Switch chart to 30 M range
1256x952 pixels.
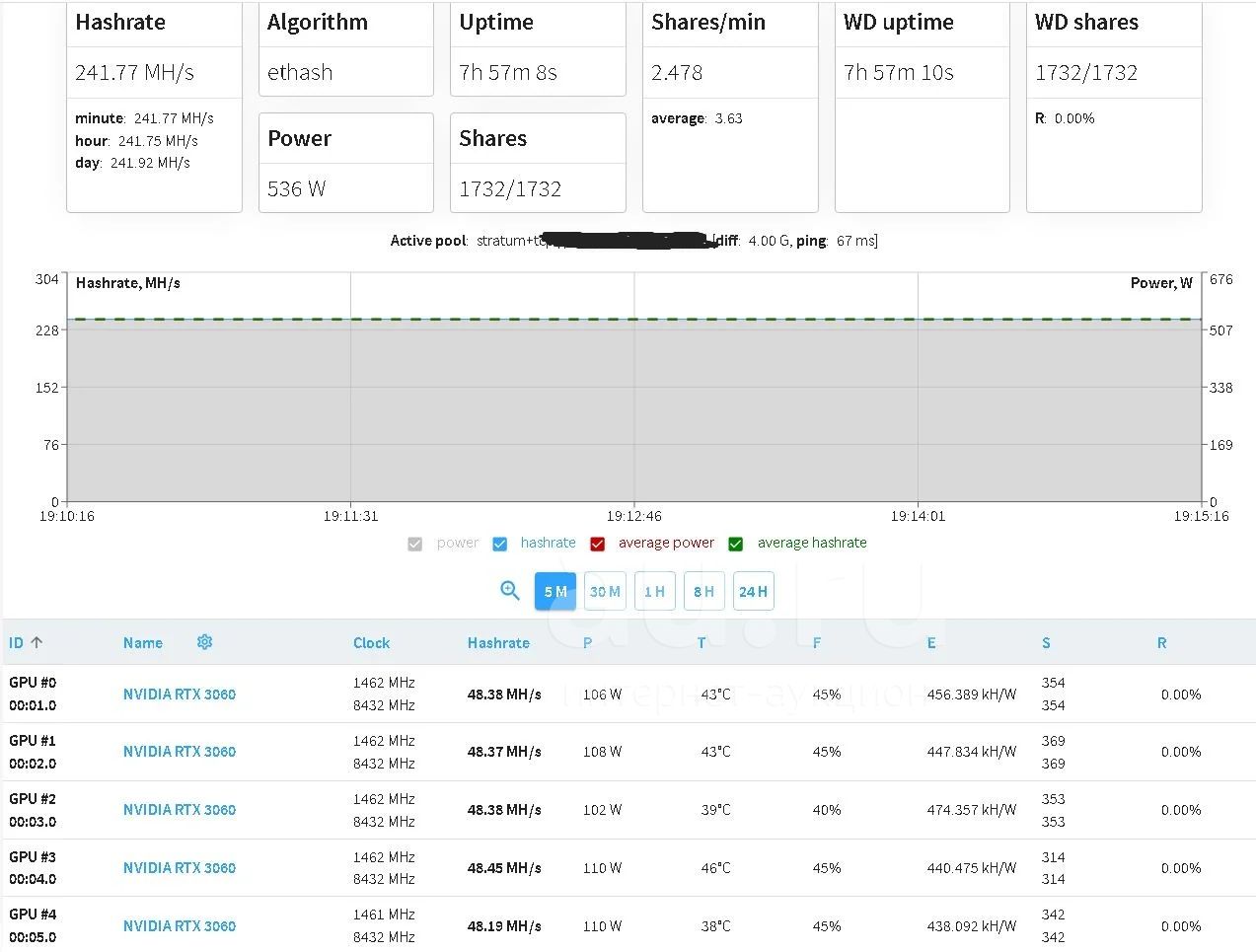click(x=605, y=592)
